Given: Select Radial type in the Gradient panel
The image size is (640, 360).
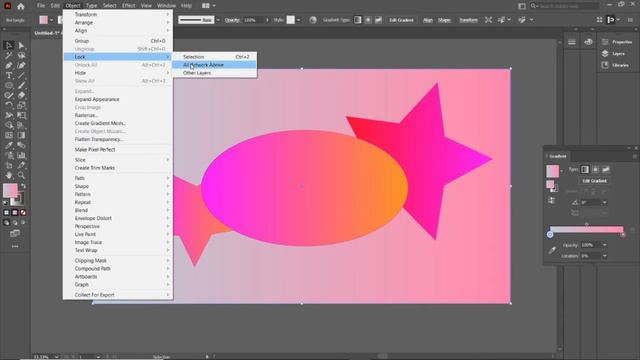Looking at the screenshot, I should (x=596, y=169).
